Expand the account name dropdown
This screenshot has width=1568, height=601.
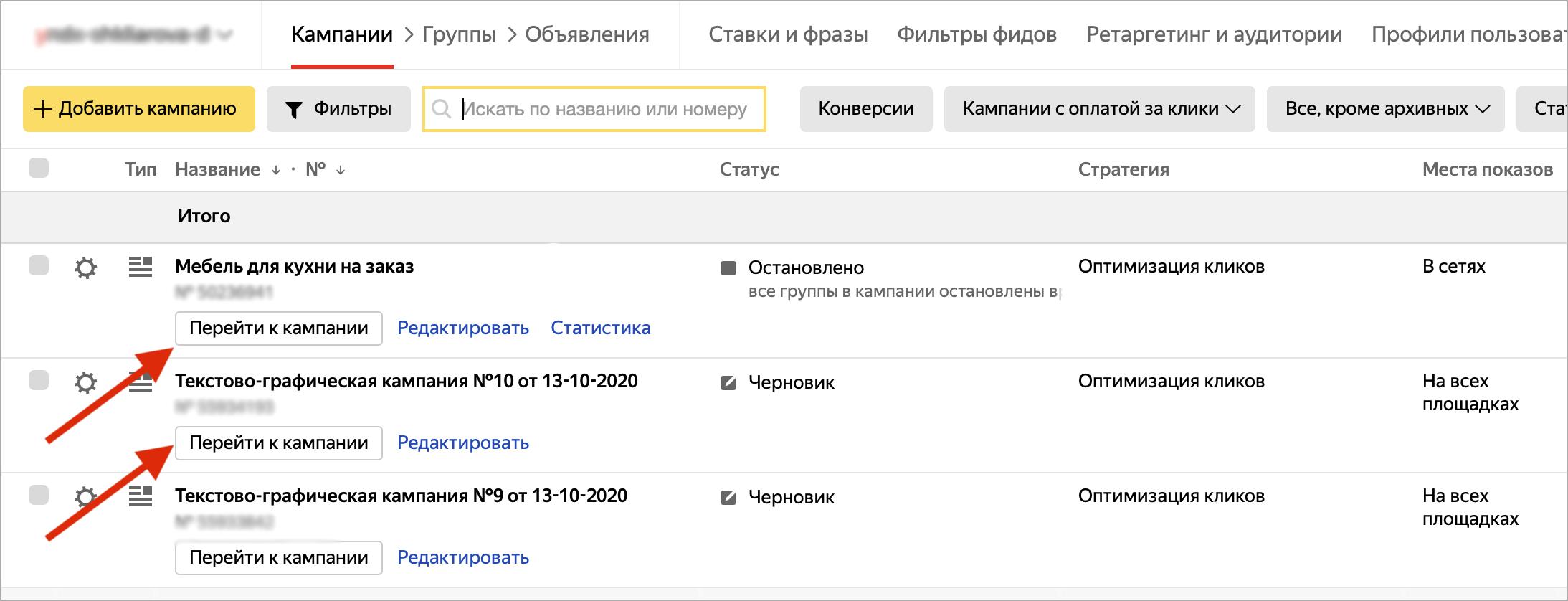pos(224,34)
